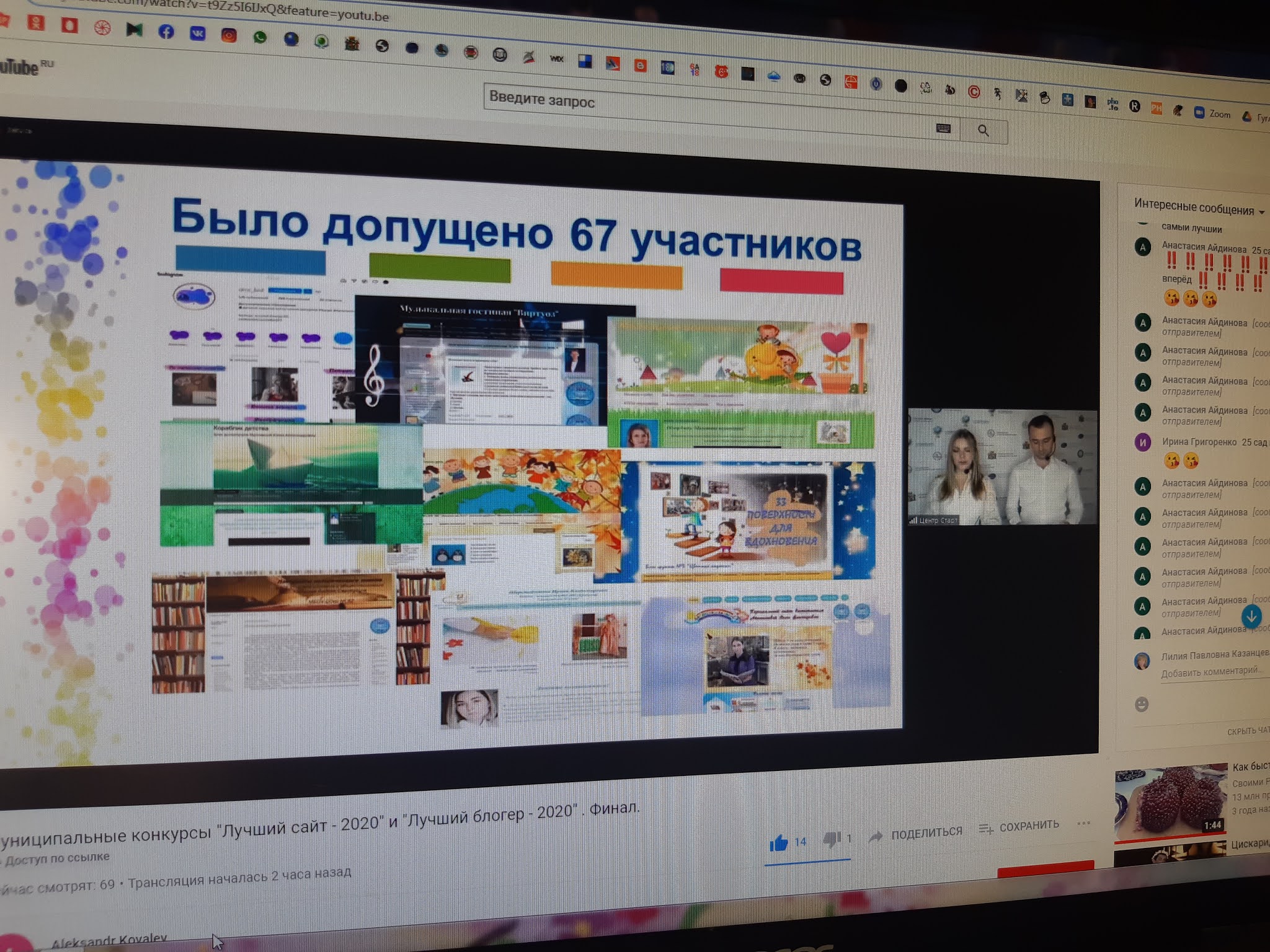1270x952 pixels.
Task: Open the emoji picker in chat
Action: pos(1141,704)
